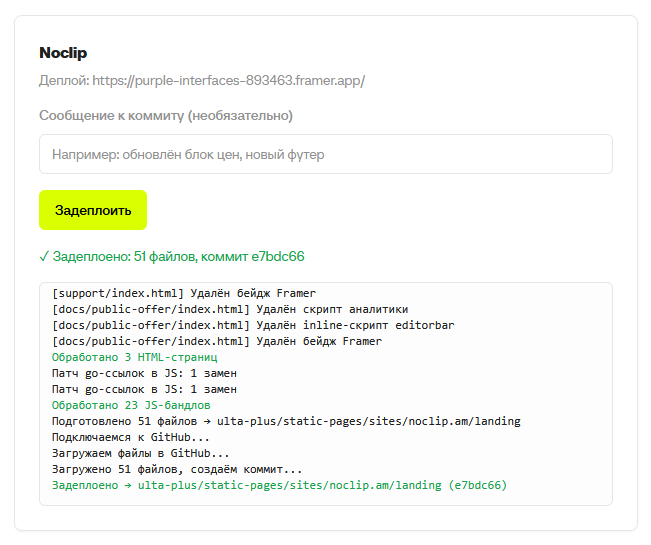Click log line Обработано 23 JS-бандлов
Image resolution: width=651 pixels, height=545 pixels.
tap(131, 405)
